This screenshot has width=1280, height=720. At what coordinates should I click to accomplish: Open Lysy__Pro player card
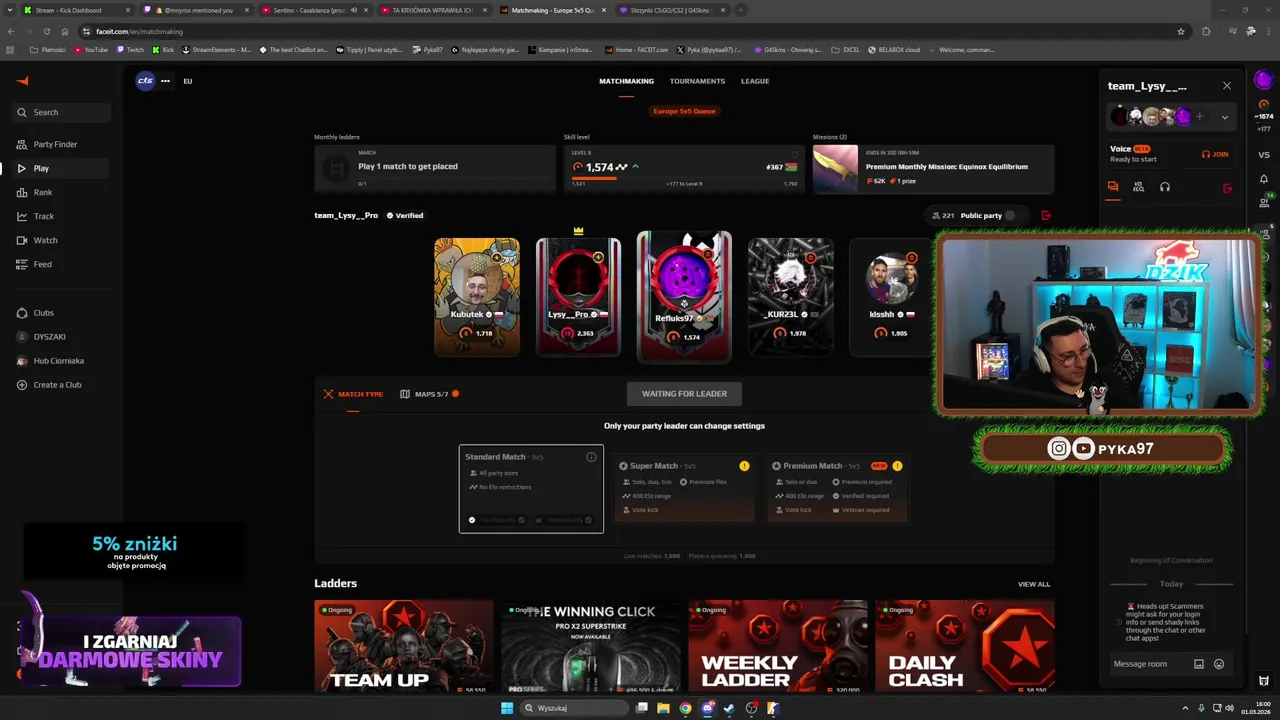578,297
